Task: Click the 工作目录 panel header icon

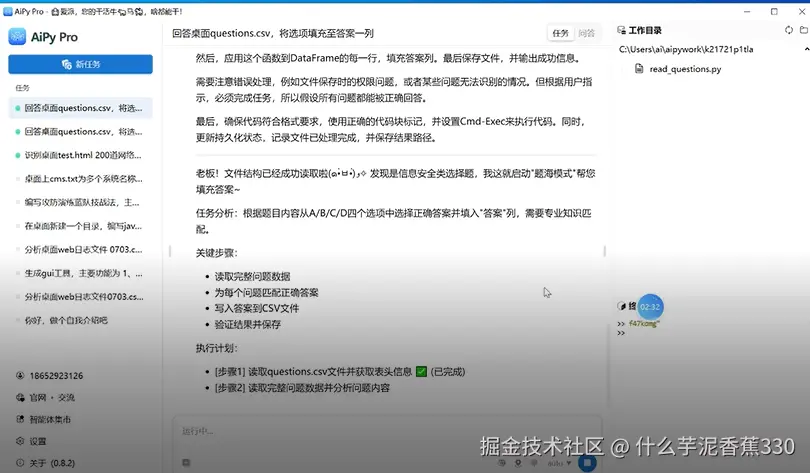Action: pyautogui.click(x=621, y=30)
